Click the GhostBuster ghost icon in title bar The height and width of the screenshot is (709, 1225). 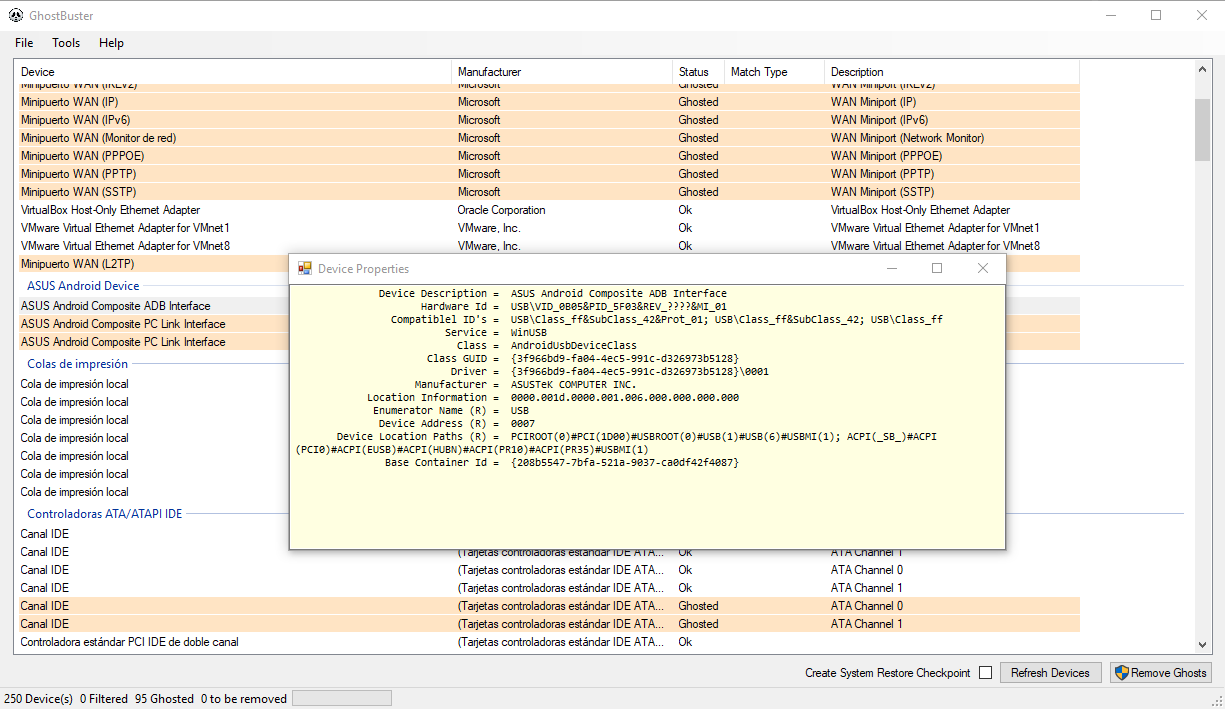coord(16,15)
